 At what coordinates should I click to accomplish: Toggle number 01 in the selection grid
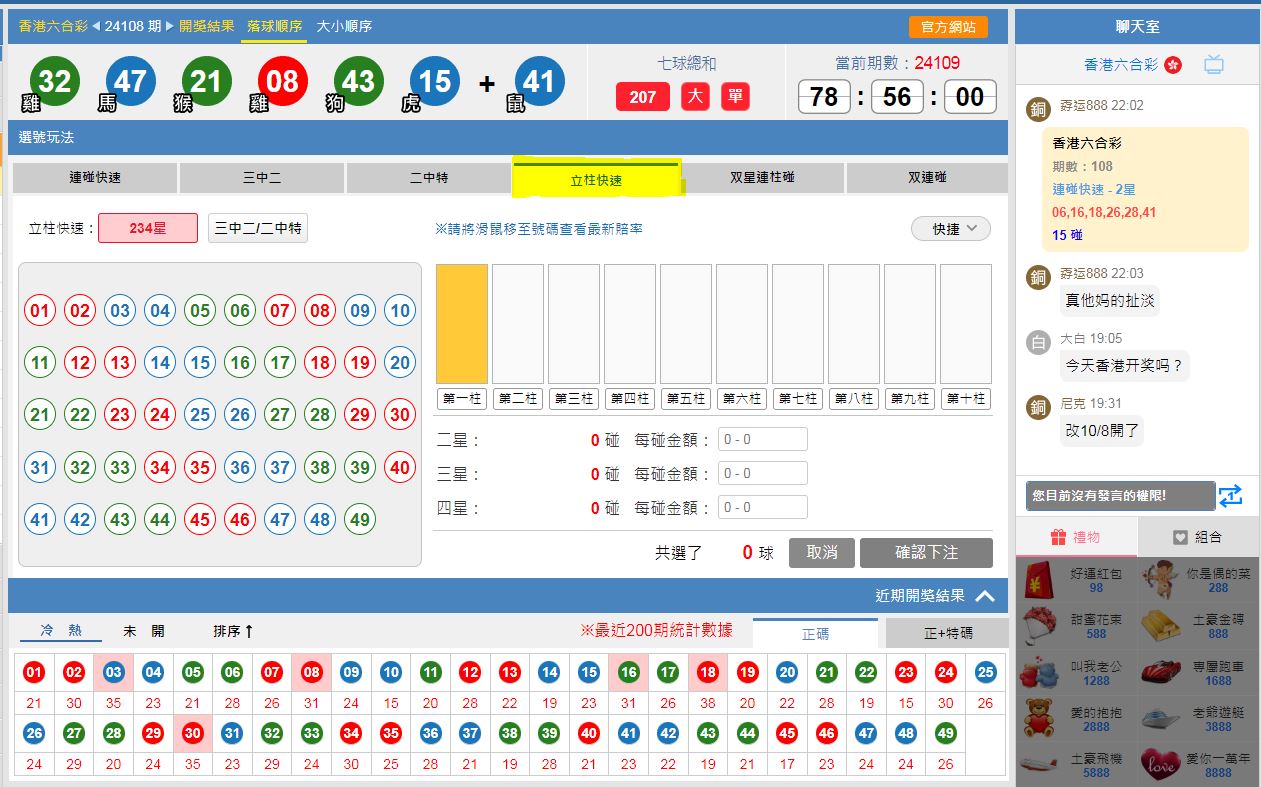[40, 310]
